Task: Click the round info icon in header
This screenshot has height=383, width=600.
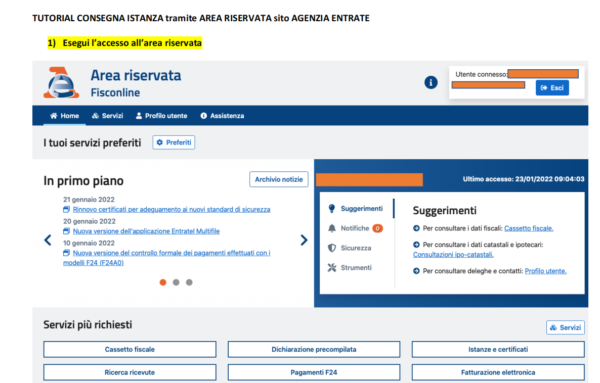Action: point(431,82)
